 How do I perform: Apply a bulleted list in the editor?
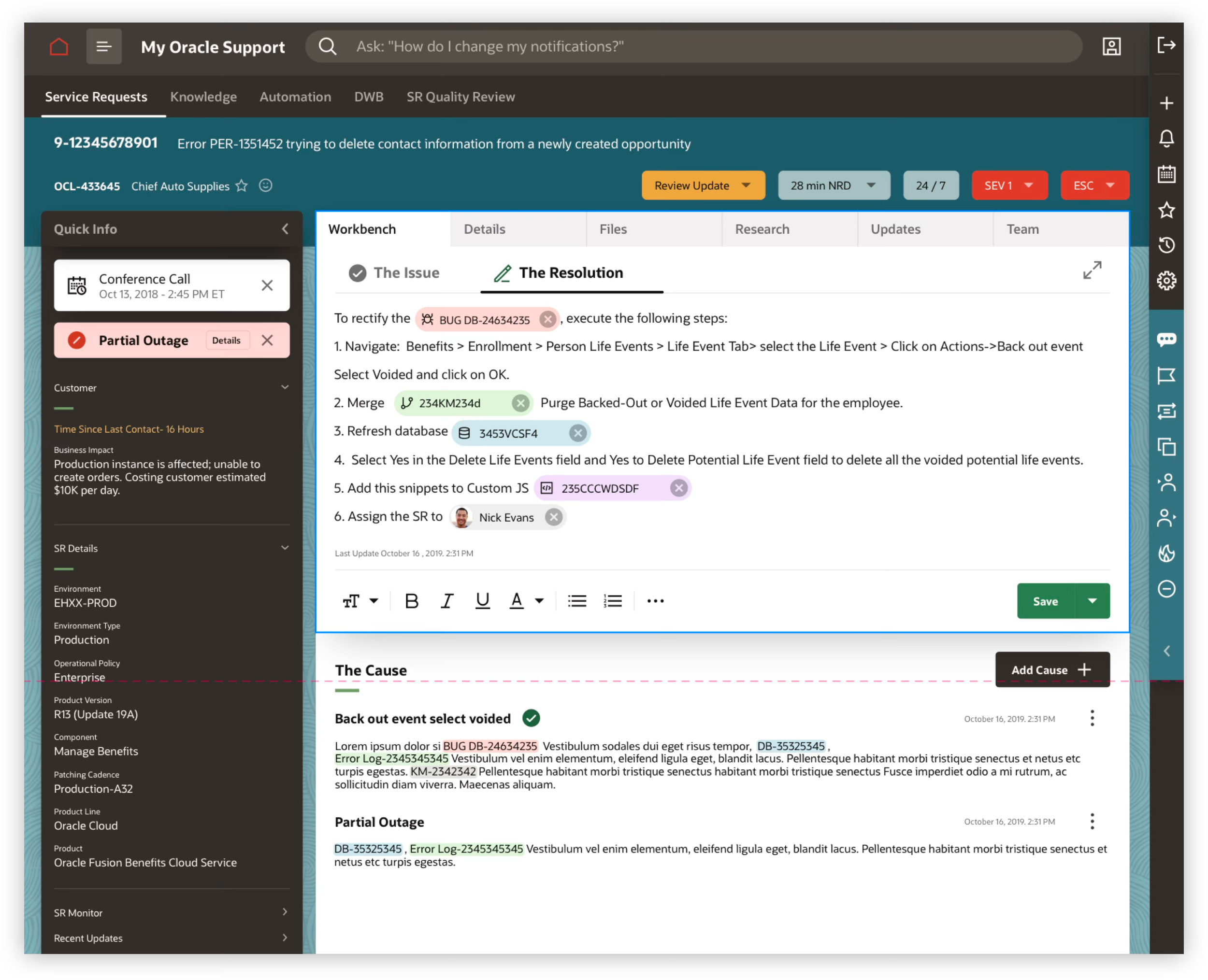pos(576,601)
